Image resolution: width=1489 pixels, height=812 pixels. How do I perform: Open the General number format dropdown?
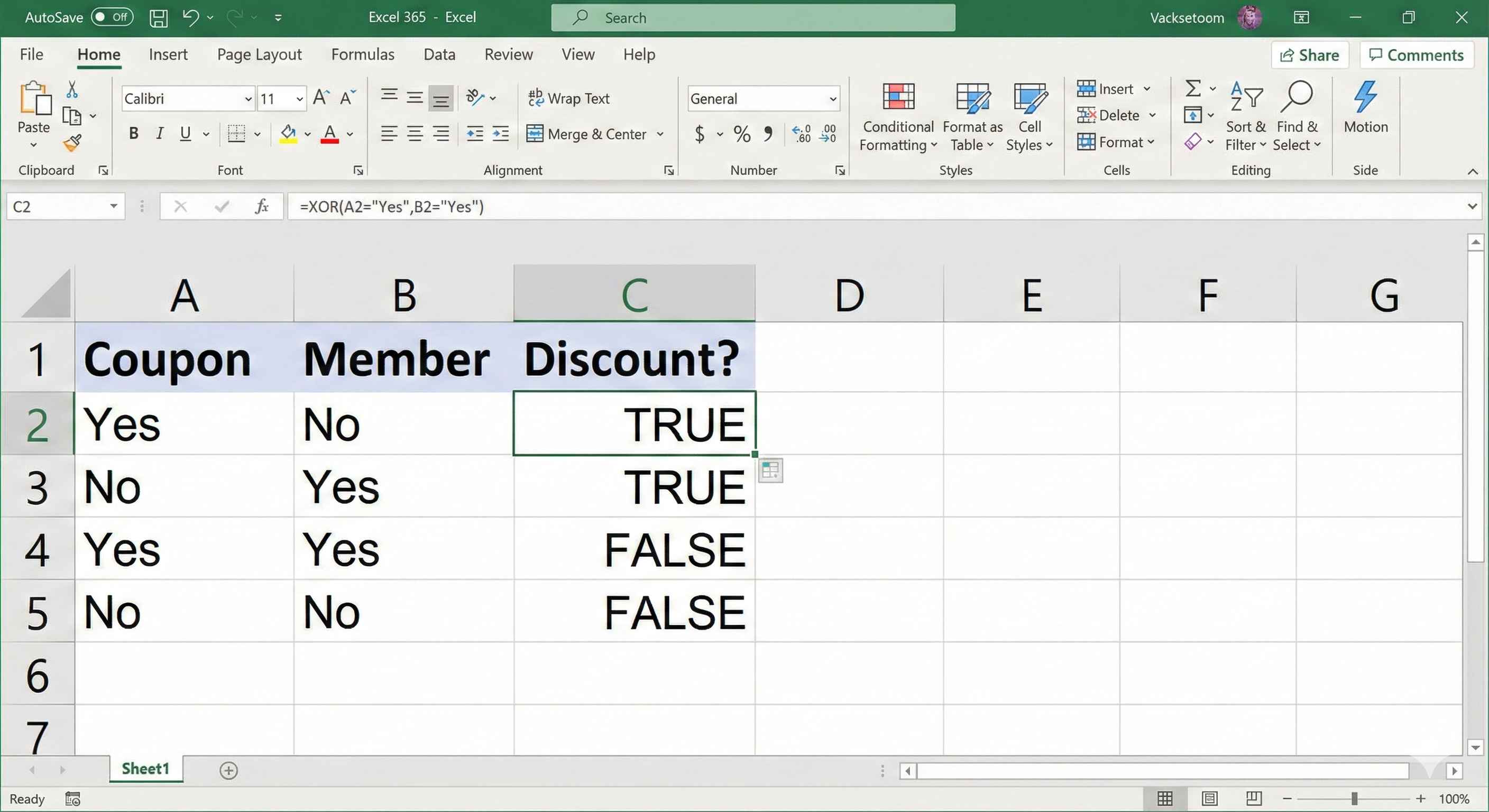point(832,99)
